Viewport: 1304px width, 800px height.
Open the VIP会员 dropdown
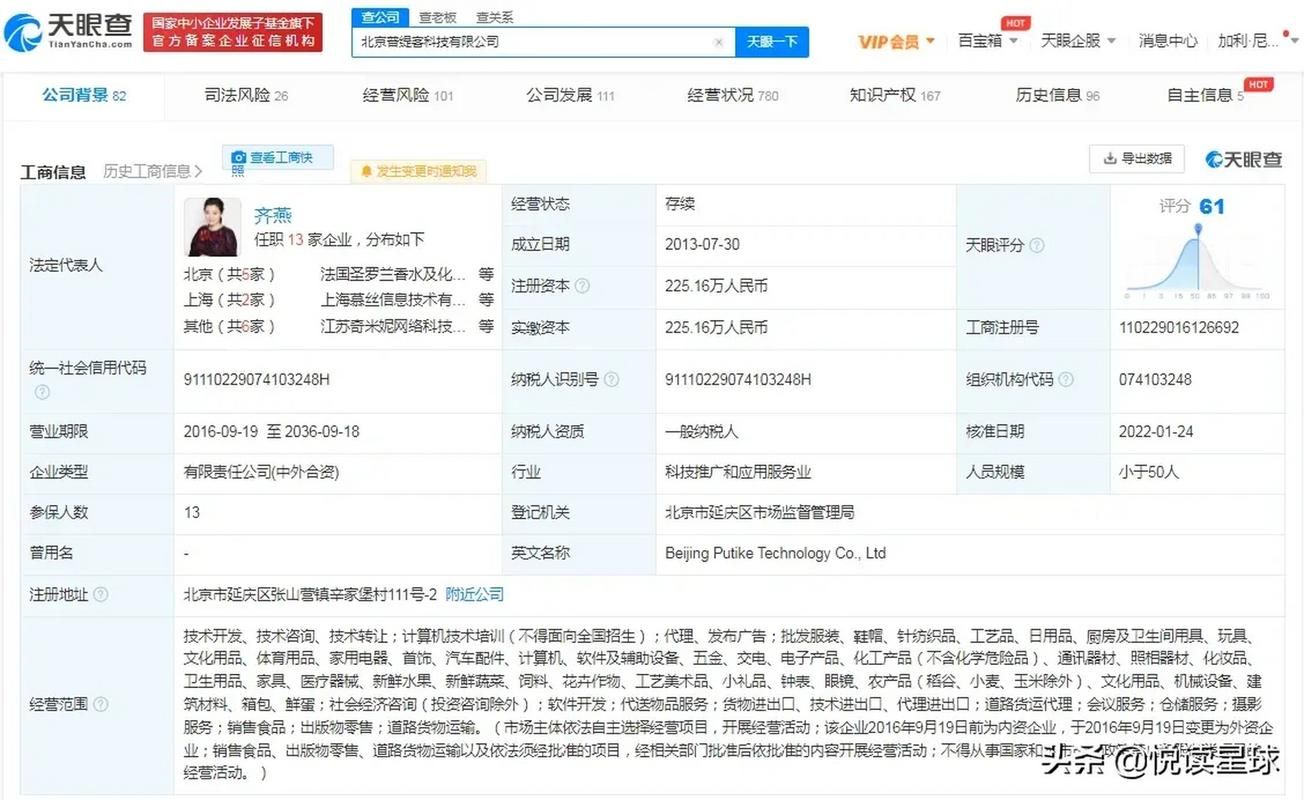(896, 41)
